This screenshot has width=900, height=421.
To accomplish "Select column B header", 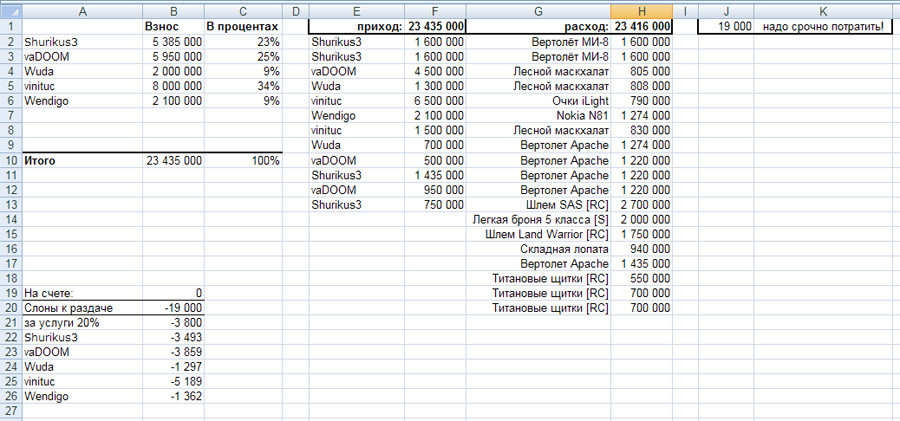I will 173,11.
